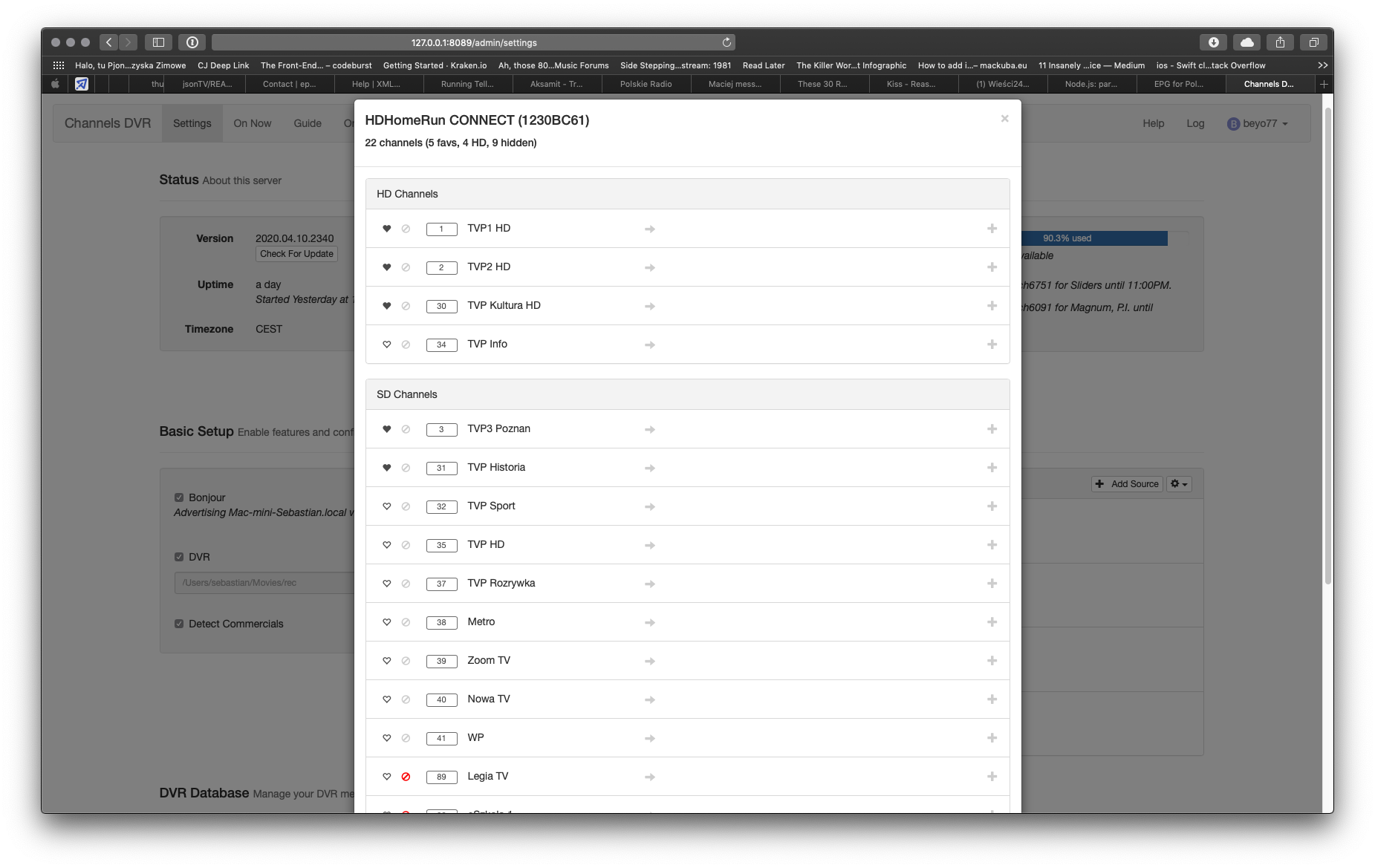Screen dimensions: 1375x868
Task: Click the Add Source button
Action: (x=1127, y=484)
